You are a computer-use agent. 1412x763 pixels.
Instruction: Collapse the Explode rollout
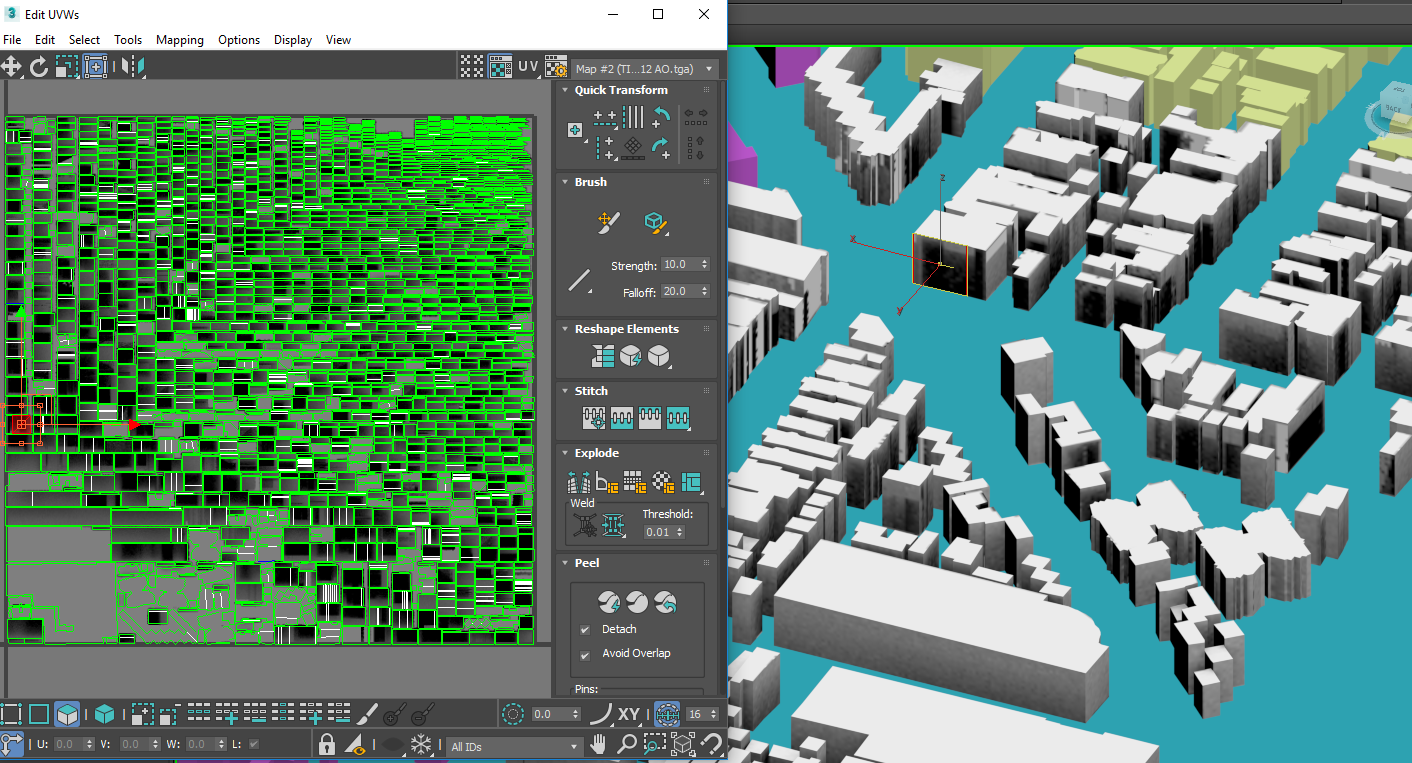[564, 453]
